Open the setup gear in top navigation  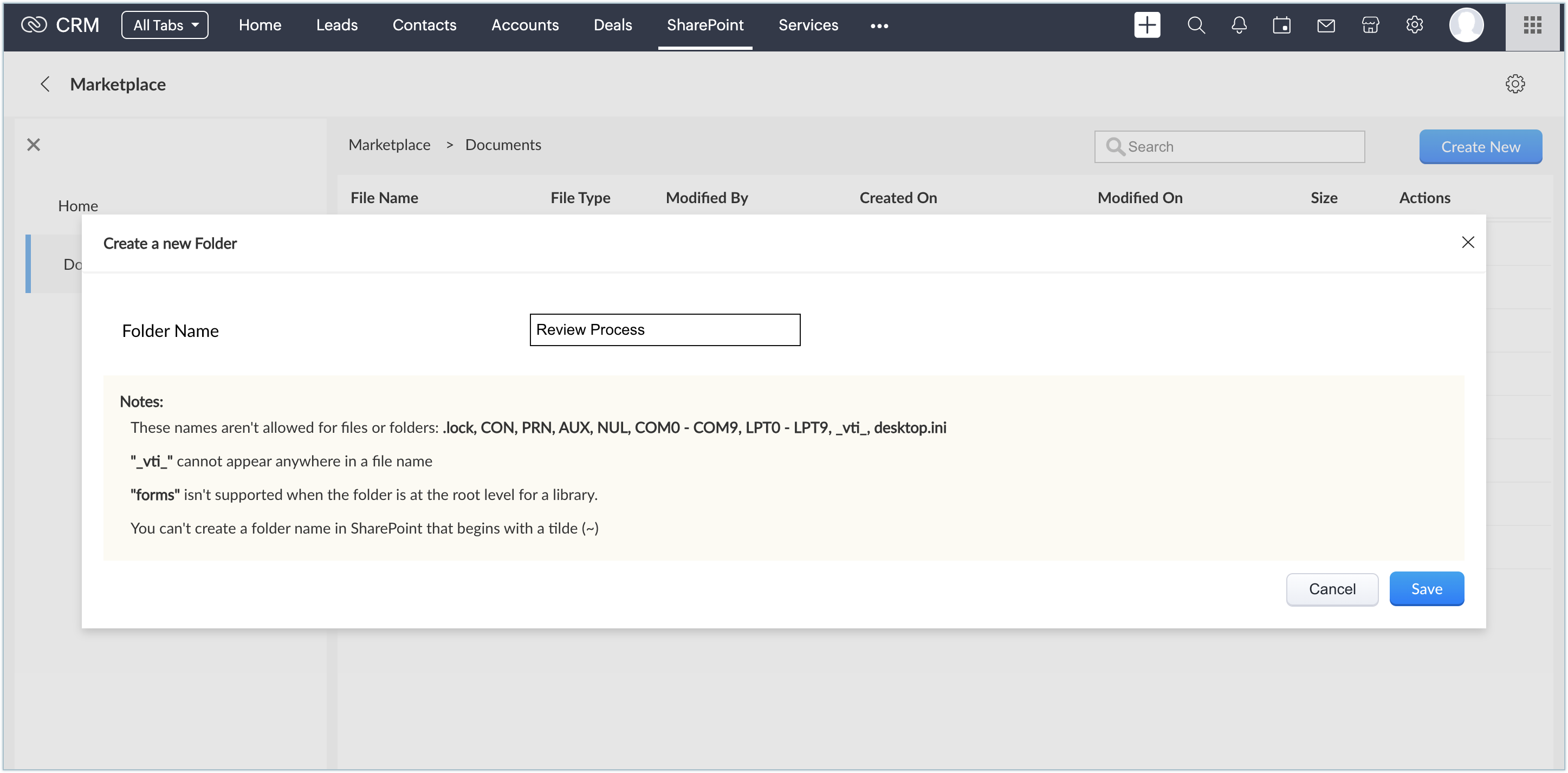click(1414, 25)
